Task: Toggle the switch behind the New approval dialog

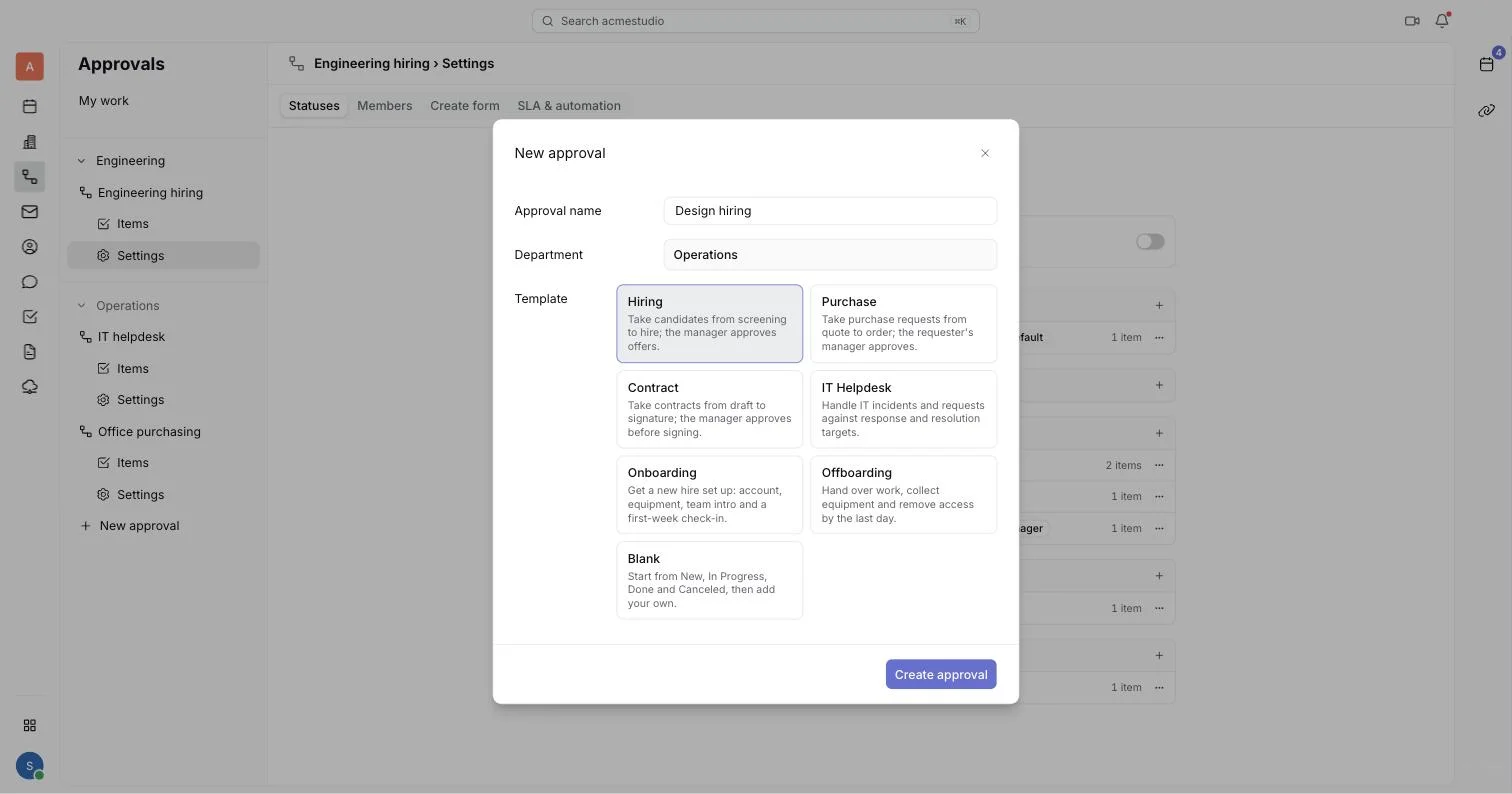Action: pos(1150,242)
